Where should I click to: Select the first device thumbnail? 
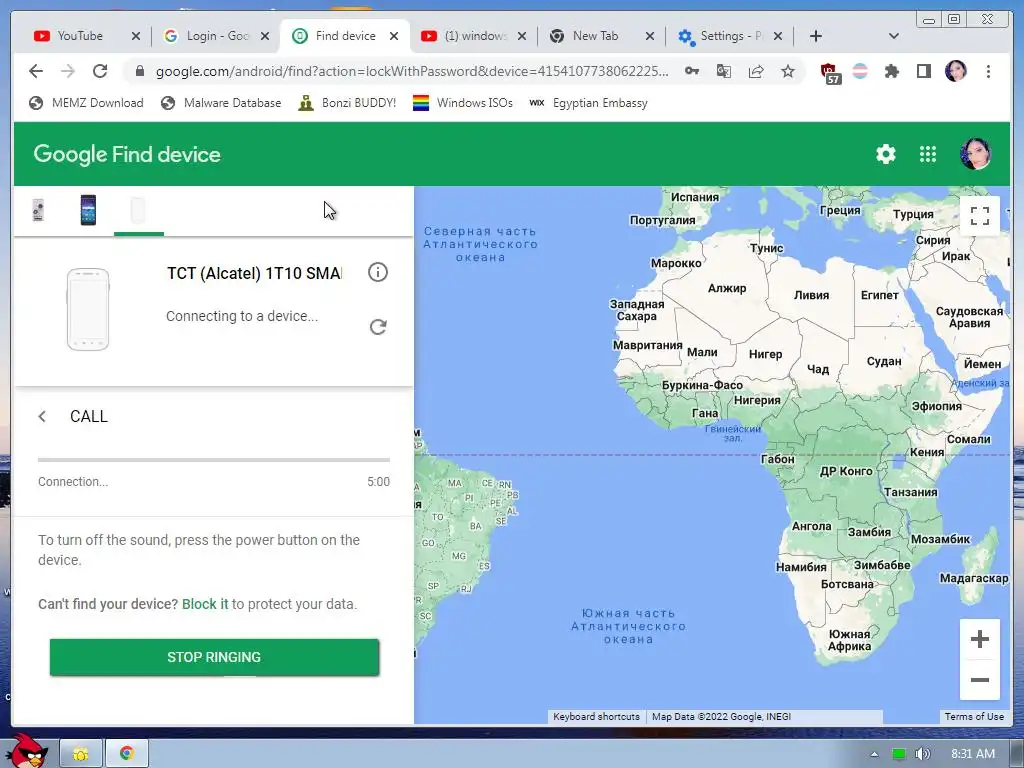click(x=39, y=211)
